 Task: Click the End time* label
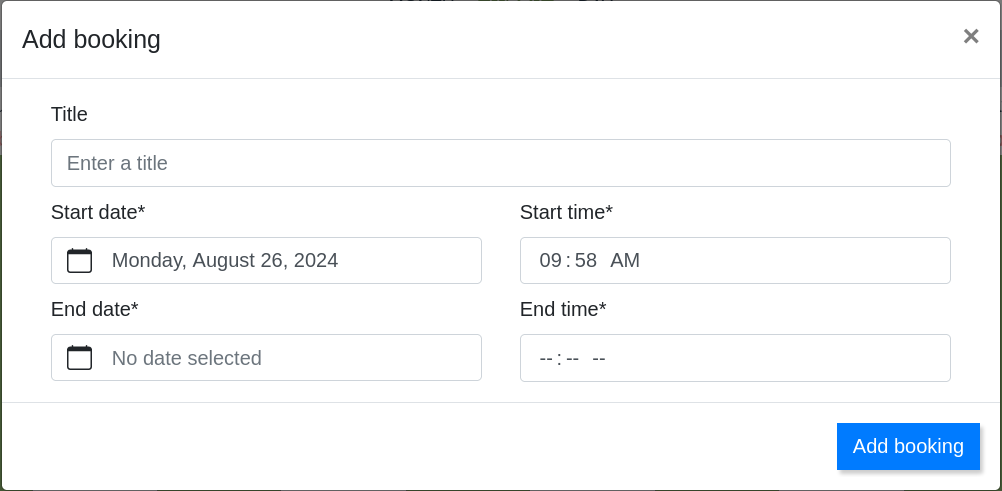(x=563, y=309)
